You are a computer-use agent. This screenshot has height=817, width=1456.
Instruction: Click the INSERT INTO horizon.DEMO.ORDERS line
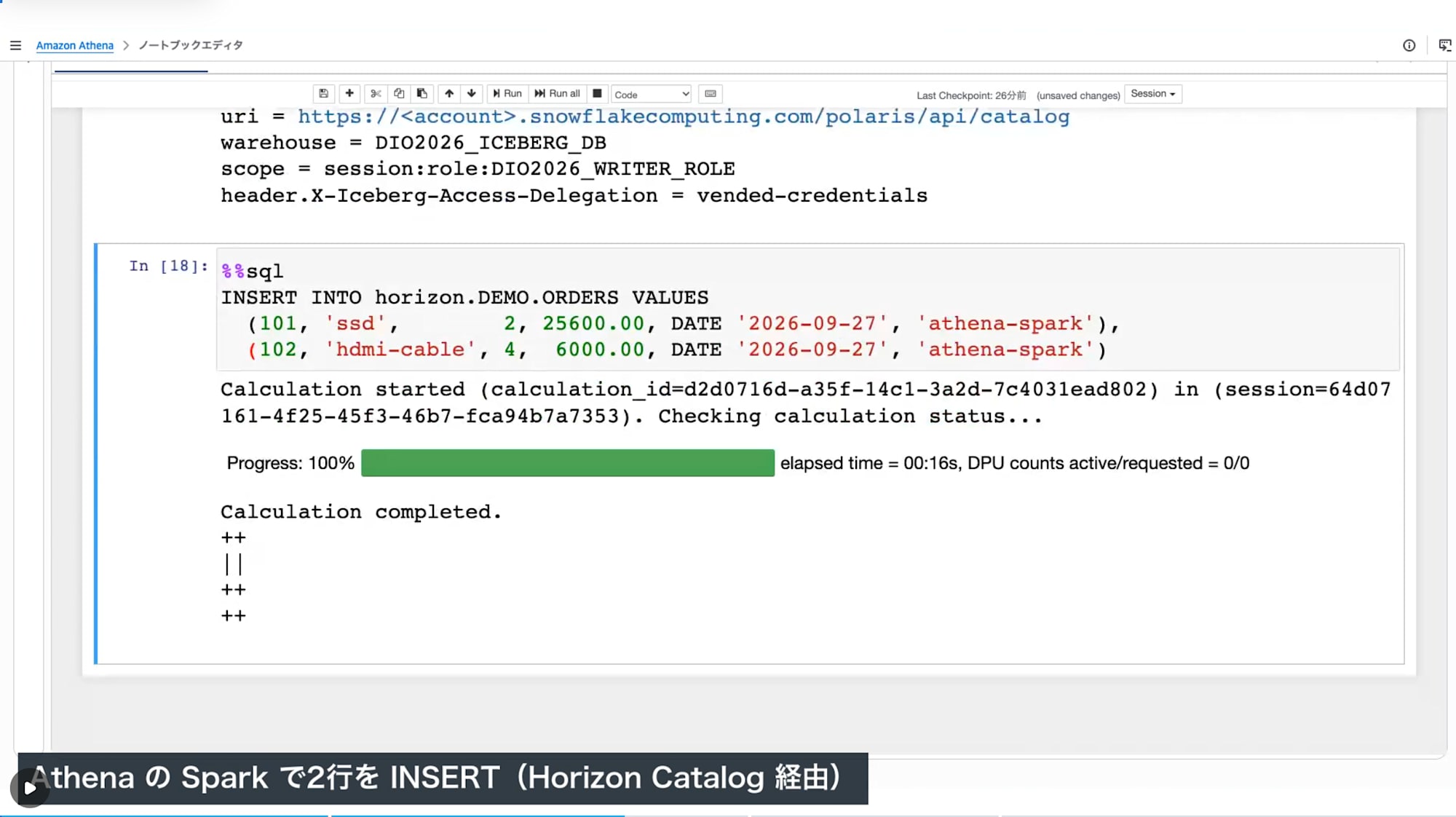pos(464,297)
